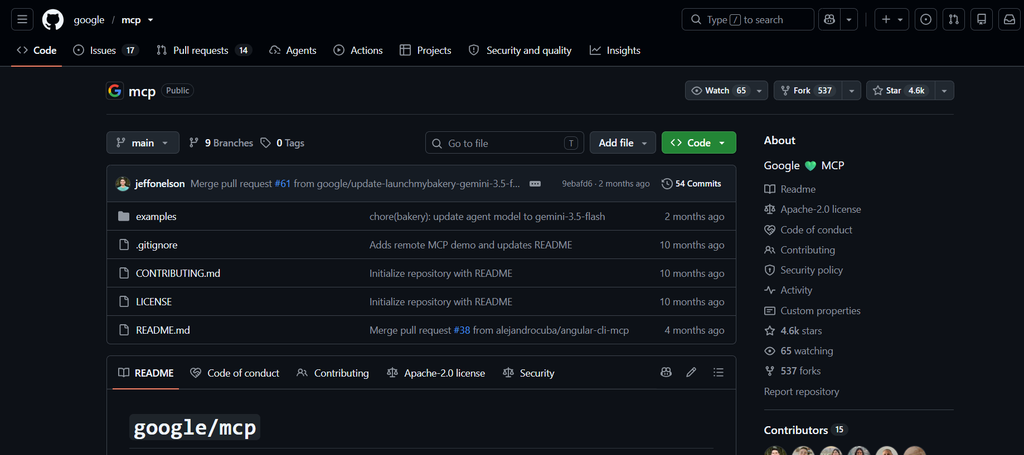Open the README outline list icon
Screen dimensions: 1024x455
[x=718, y=373]
